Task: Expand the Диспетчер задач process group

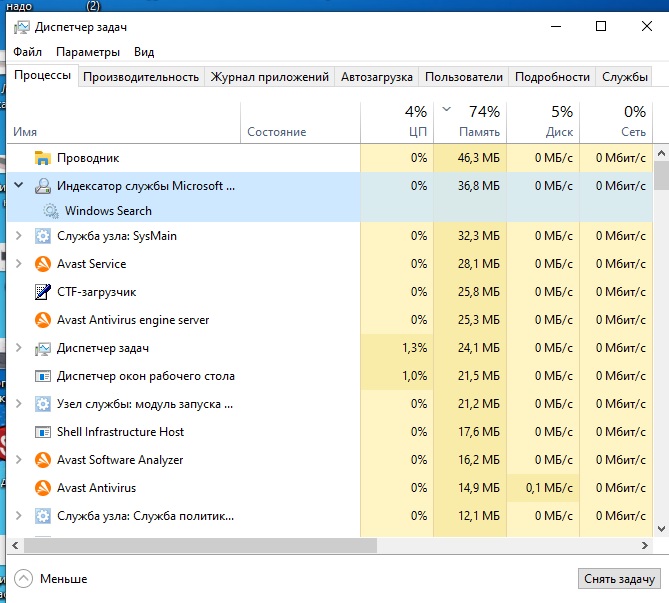Action: coord(18,348)
